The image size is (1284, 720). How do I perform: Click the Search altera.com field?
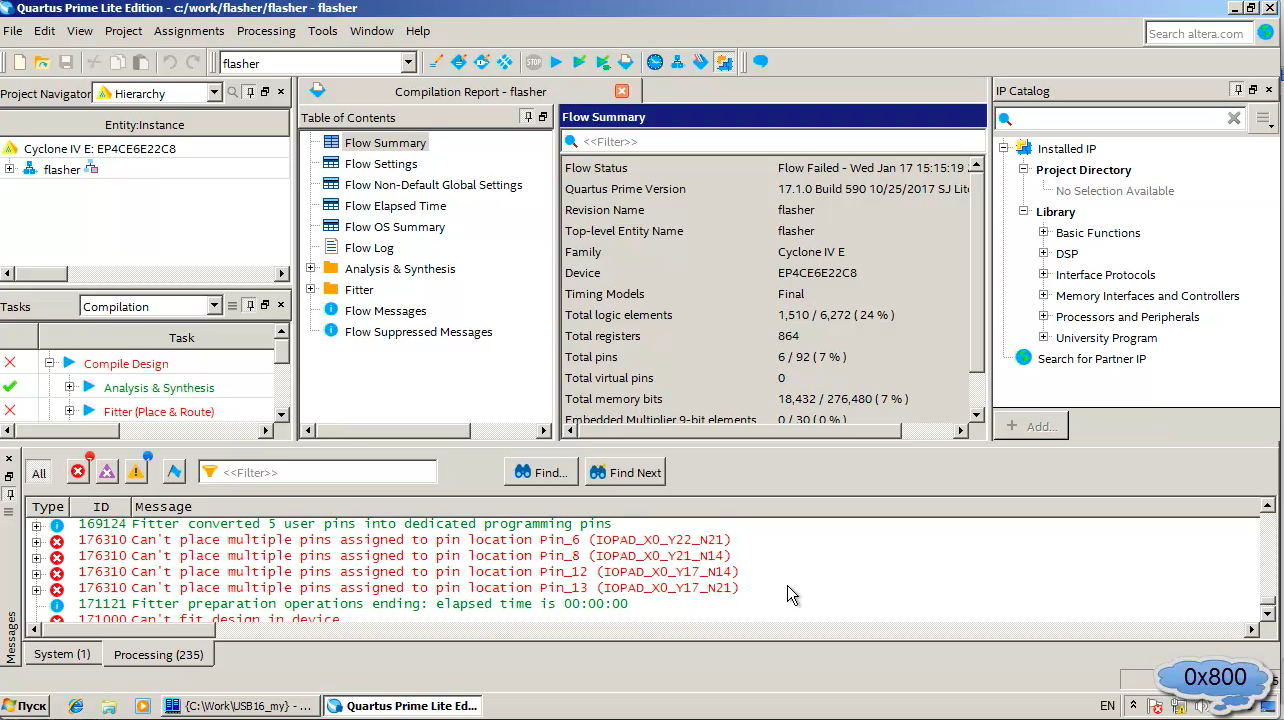tap(1198, 33)
